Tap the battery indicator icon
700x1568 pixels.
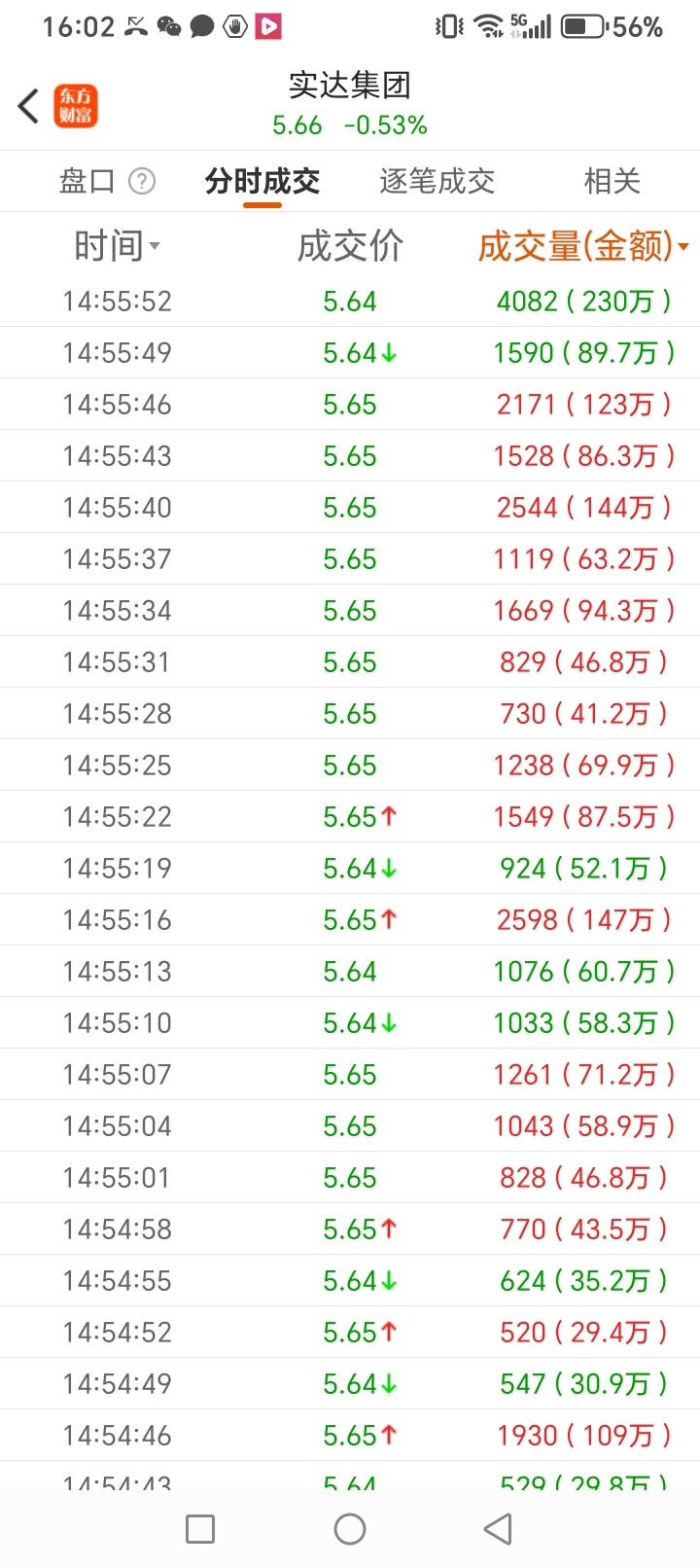point(583,26)
